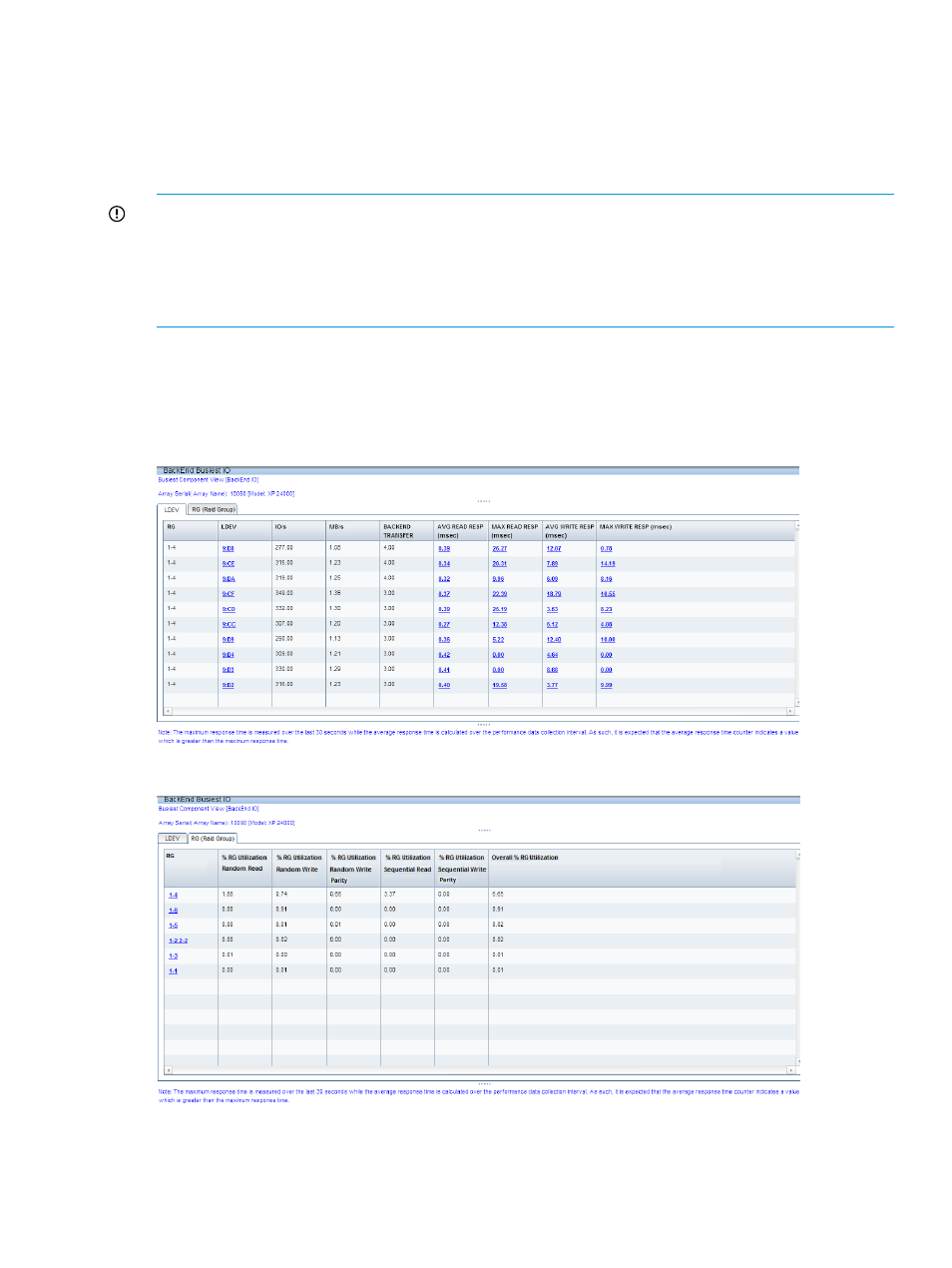
Task: Open raid group link 1-3
Action: click(174, 956)
